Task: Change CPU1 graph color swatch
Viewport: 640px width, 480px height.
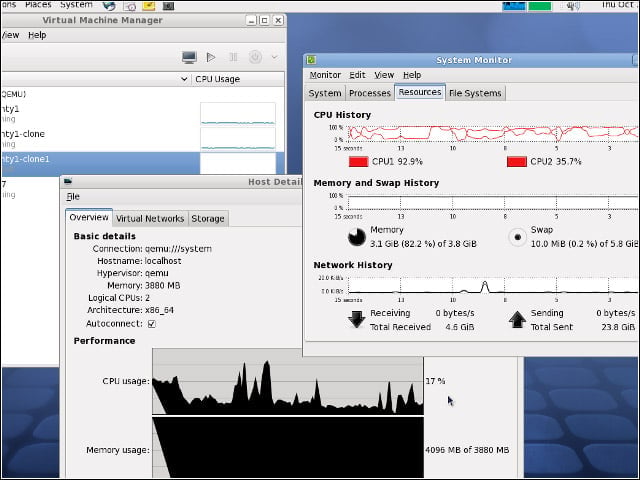Action: [358, 162]
